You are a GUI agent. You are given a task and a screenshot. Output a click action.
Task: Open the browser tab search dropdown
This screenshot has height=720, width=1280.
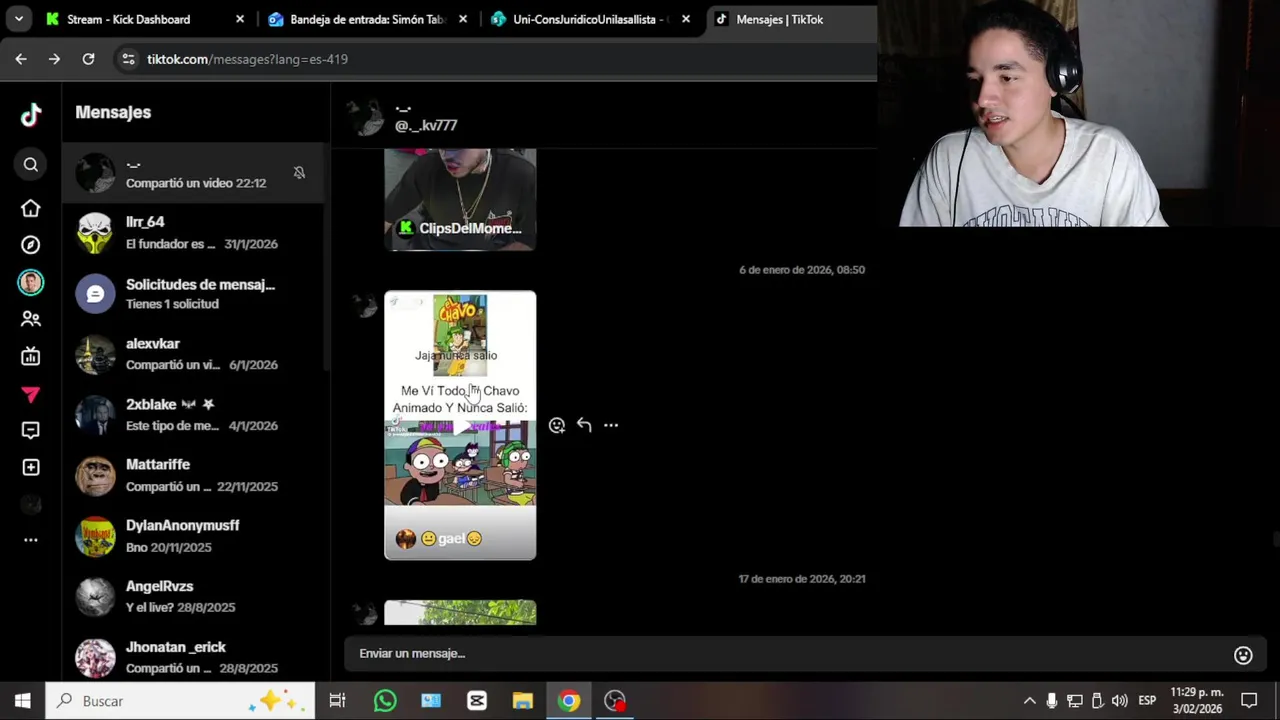point(18,19)
